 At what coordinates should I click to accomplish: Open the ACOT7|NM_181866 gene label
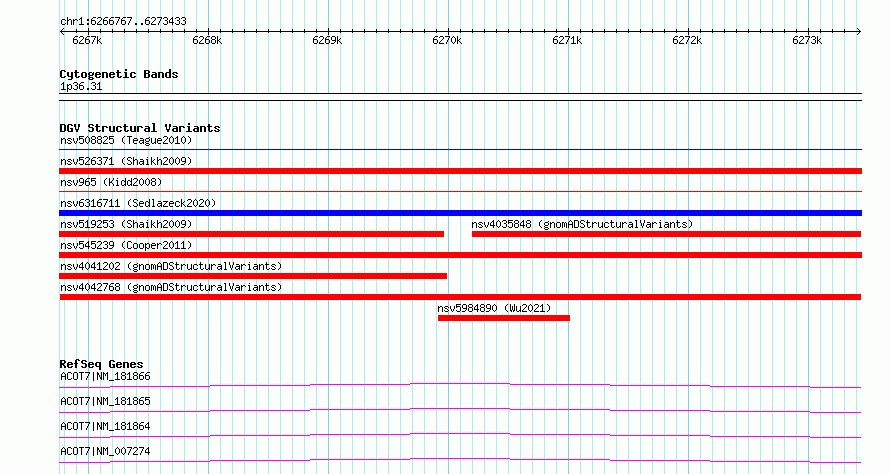(x=105, y=376)
